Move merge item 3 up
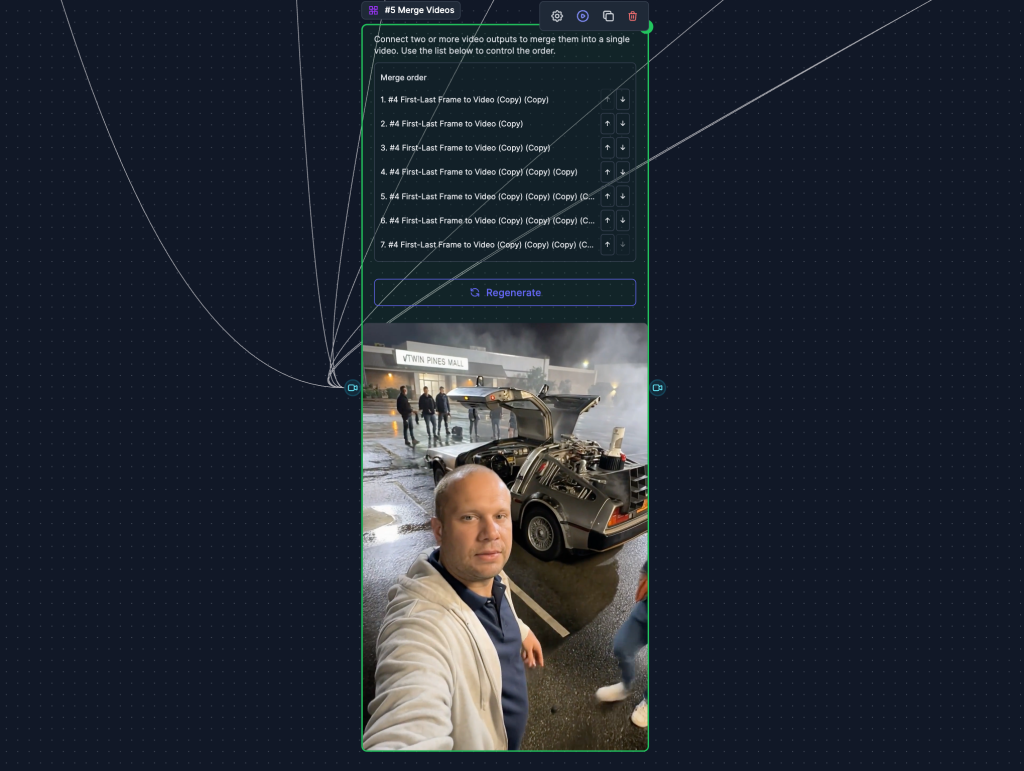 [x=607, y=148]
